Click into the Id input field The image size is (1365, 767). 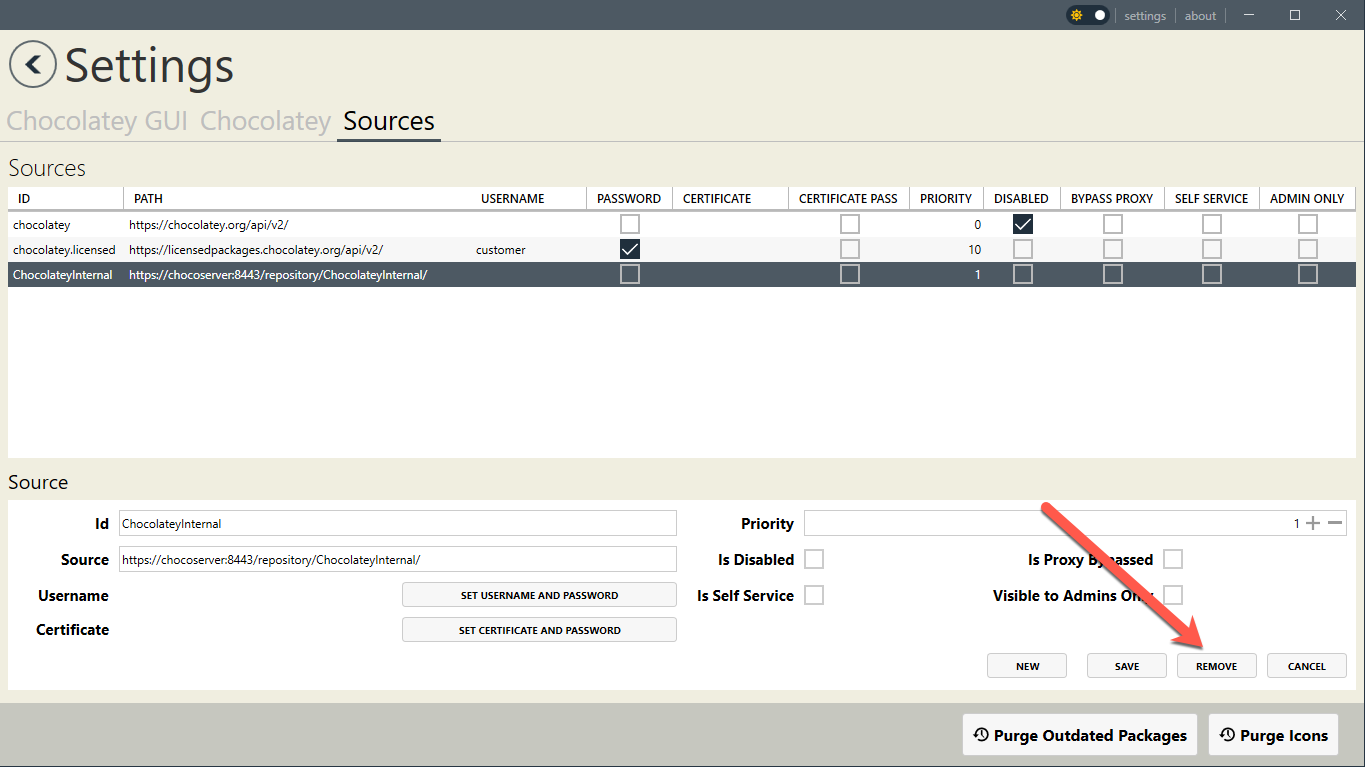[398, 523]
